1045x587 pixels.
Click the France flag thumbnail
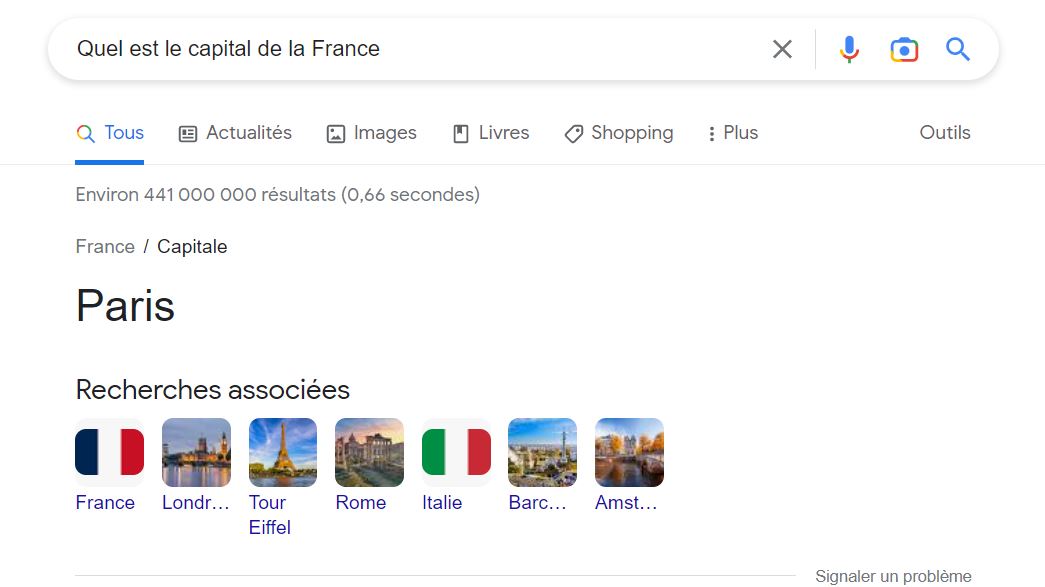click(109, 452)
